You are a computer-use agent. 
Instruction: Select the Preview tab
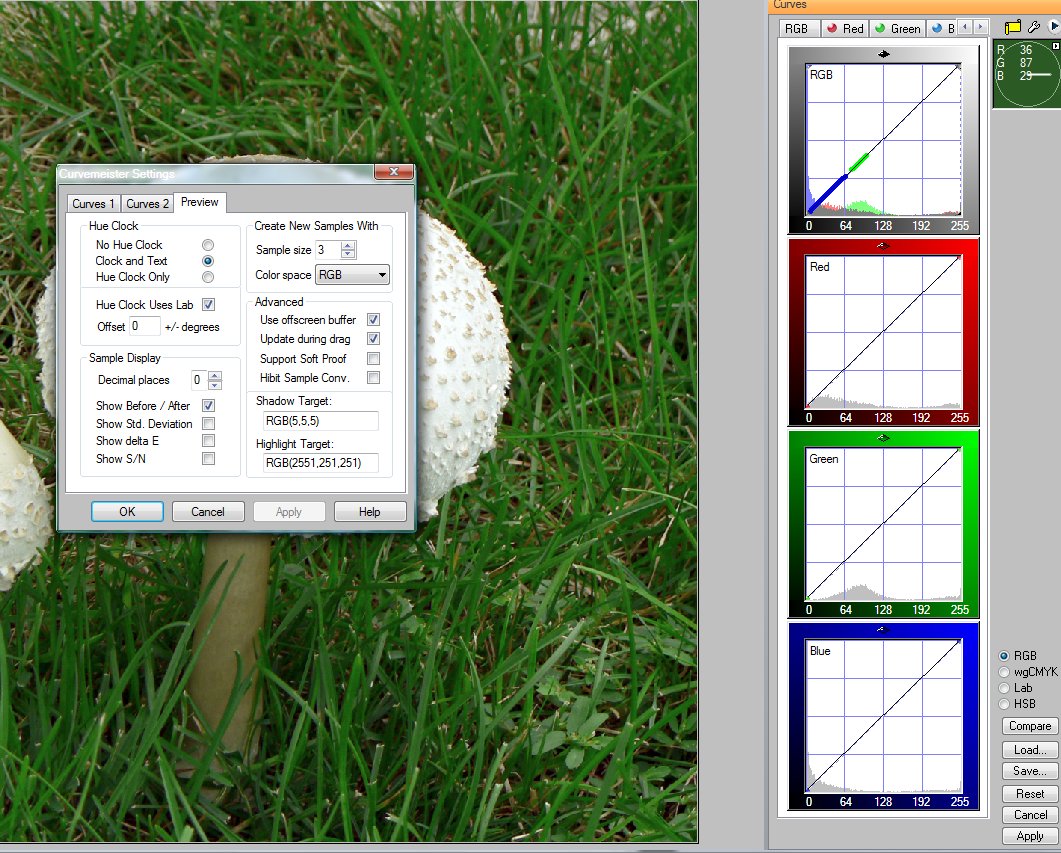pos(200,202)
